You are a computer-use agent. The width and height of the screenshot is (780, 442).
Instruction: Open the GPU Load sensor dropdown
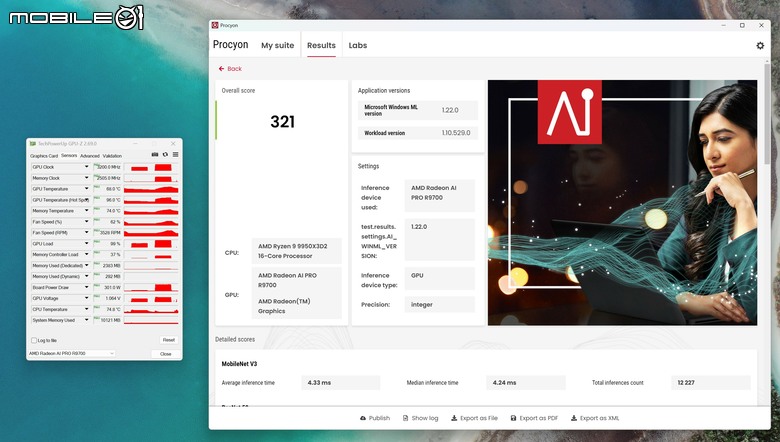tap(86, 244)
